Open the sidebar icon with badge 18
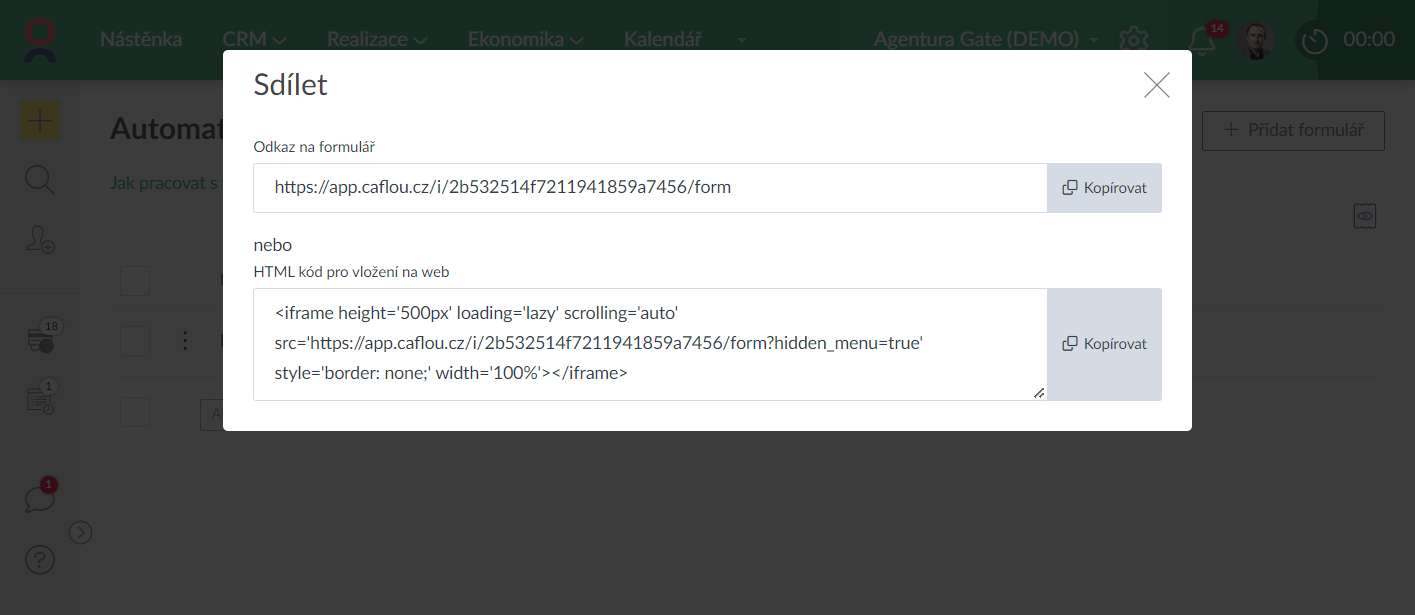Image resolution: width=1415 pixels, height=615 pixels. point(40,339)
